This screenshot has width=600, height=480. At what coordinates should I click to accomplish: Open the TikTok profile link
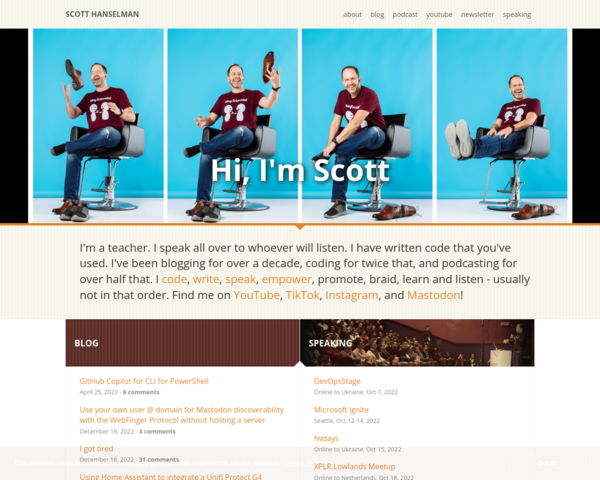pyautogui.click(x=302, y=295)
